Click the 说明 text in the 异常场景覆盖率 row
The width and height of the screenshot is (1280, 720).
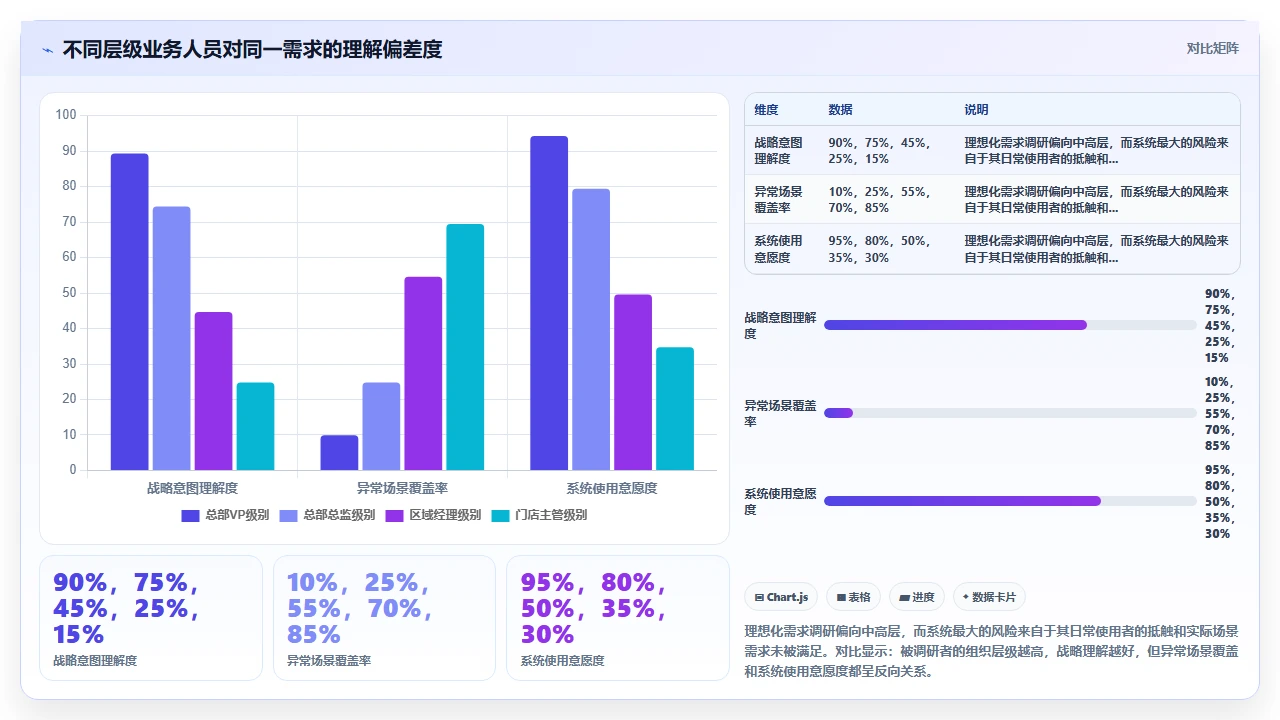click(x=1097, y=200)
